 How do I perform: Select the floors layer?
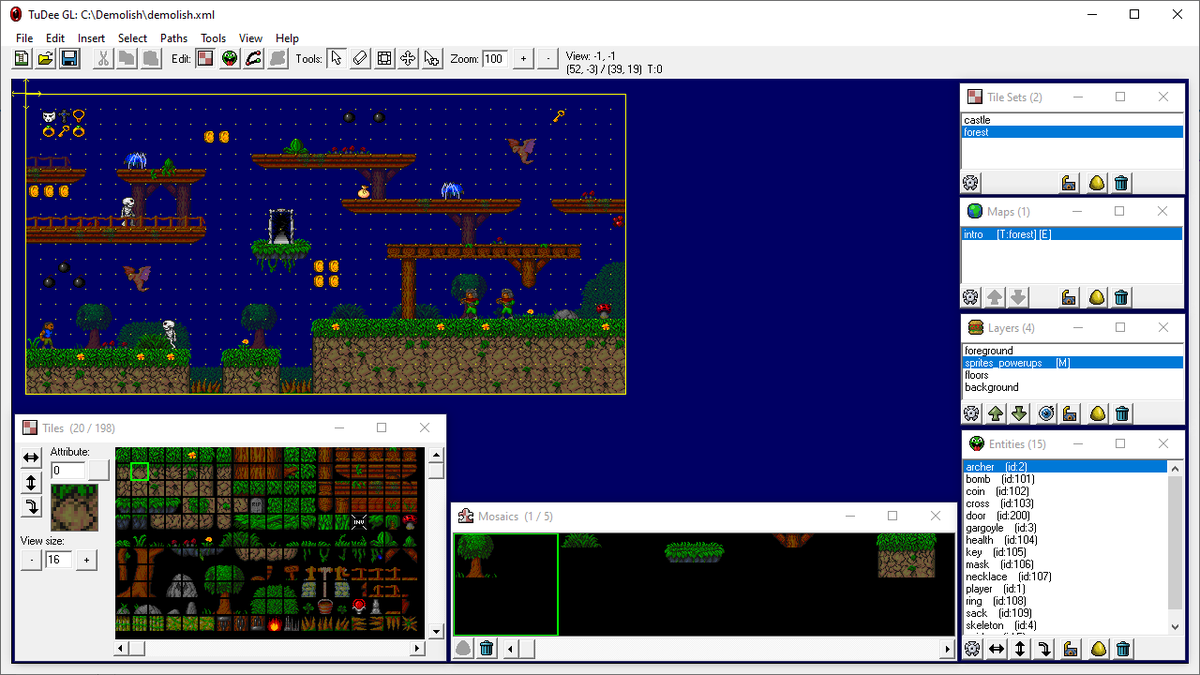1071,375
